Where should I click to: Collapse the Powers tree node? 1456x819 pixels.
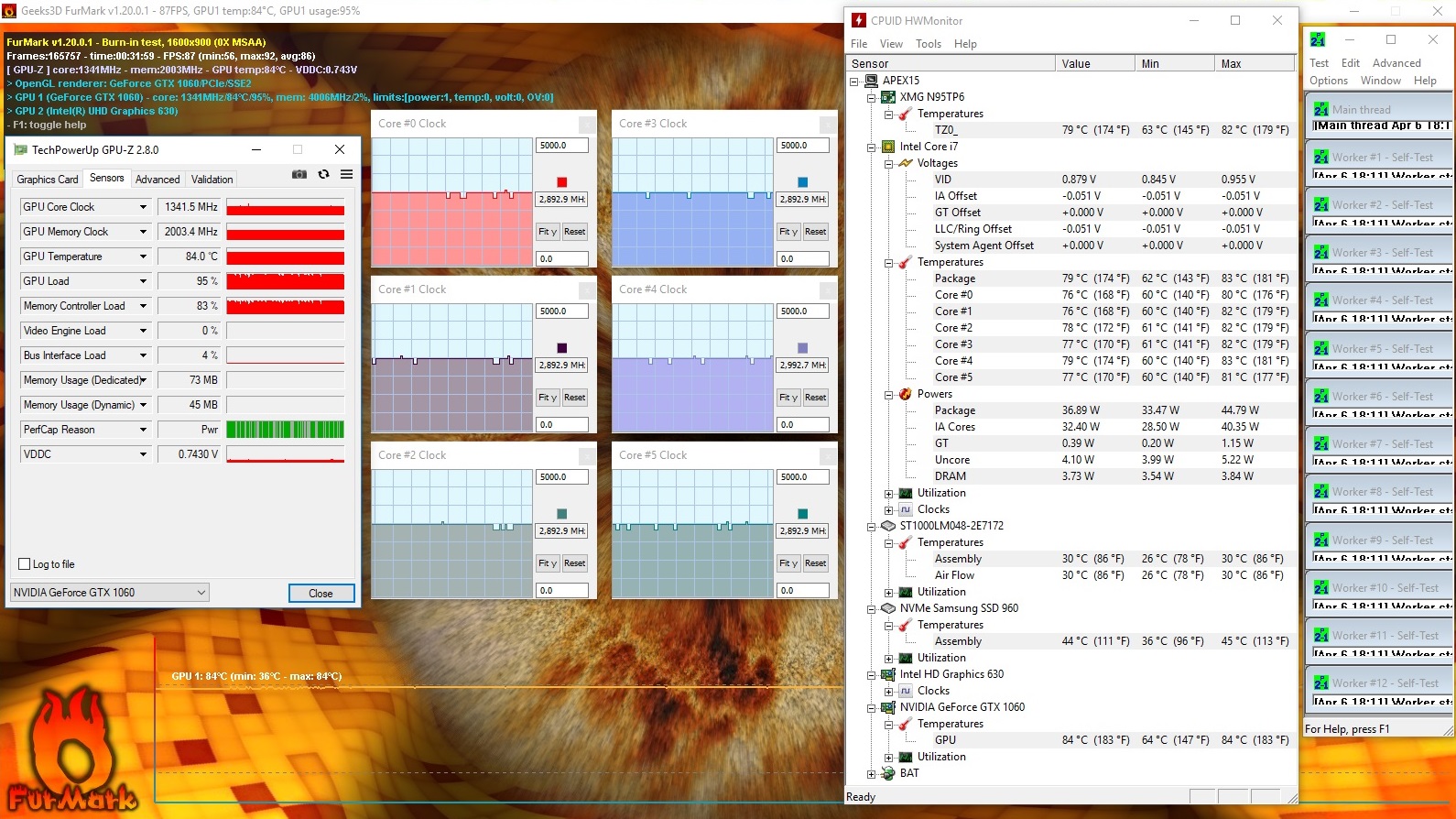(x=888, y=394)
